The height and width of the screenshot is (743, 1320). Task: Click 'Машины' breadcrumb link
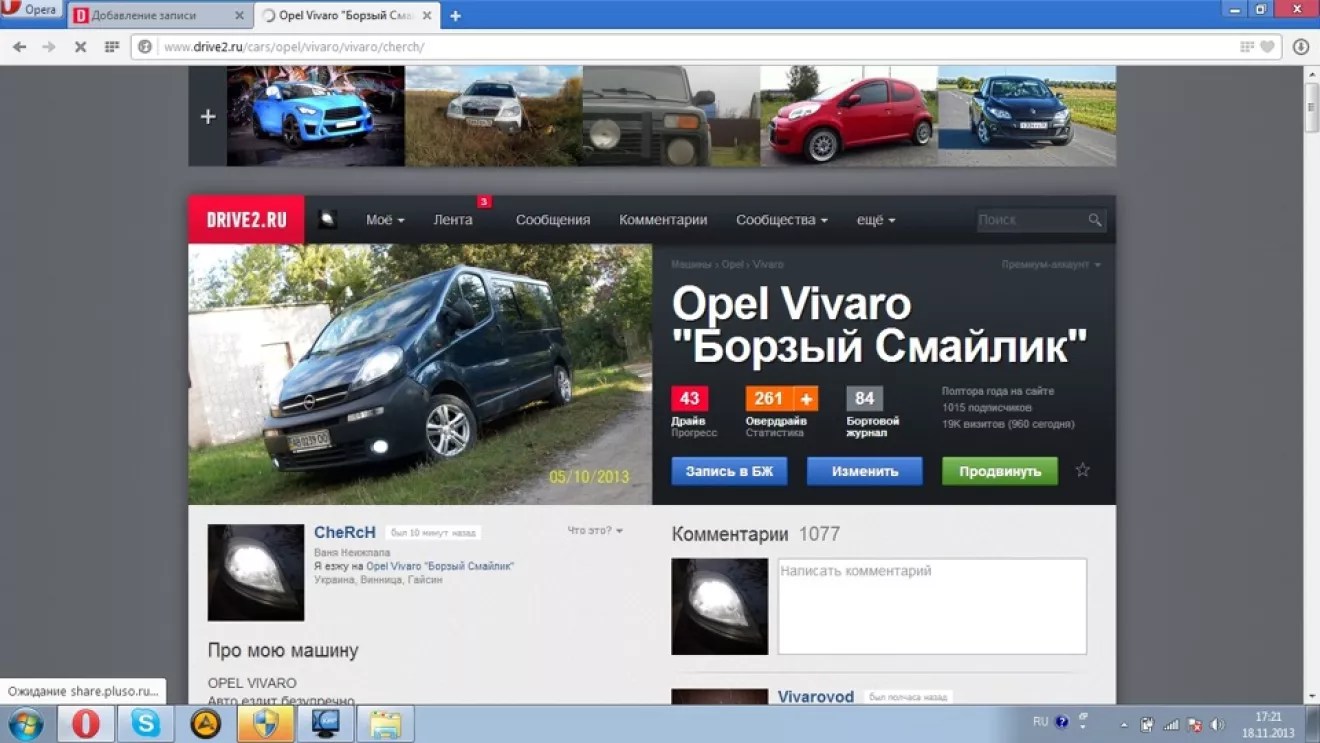coord(691,265)
